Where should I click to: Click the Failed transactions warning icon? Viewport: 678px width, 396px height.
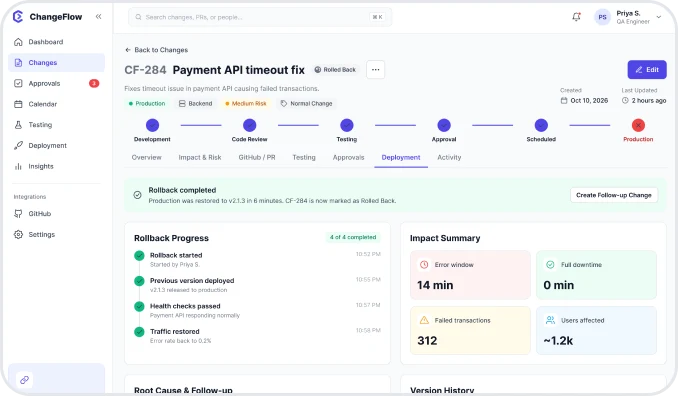(424, 320)
